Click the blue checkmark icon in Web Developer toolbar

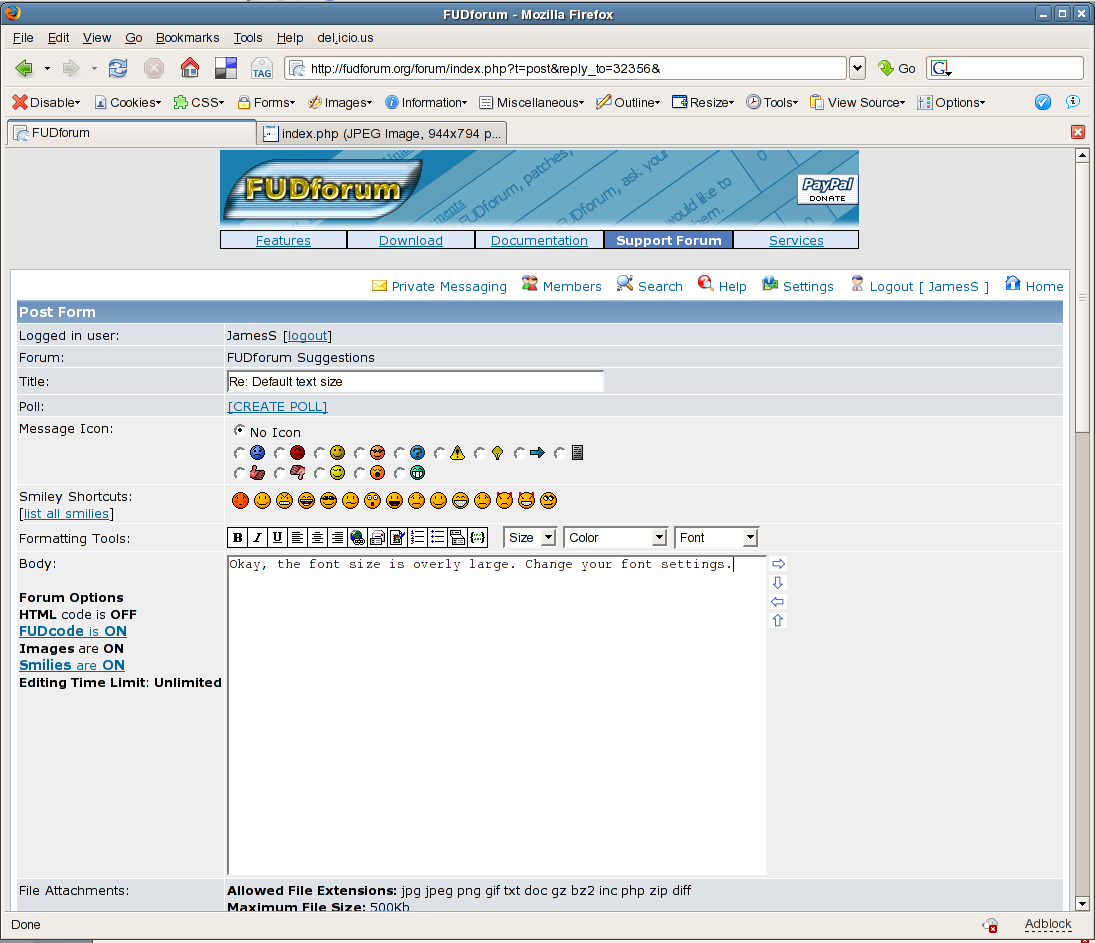click(1043, 102)
